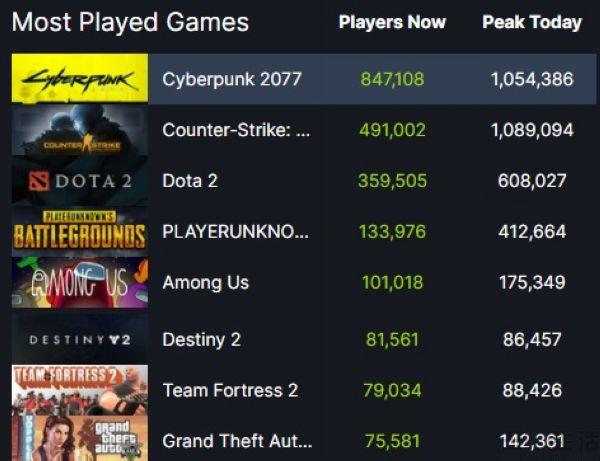Open the Cyberpunk 2077 yellow banner thumbnail

pos(80,78)
